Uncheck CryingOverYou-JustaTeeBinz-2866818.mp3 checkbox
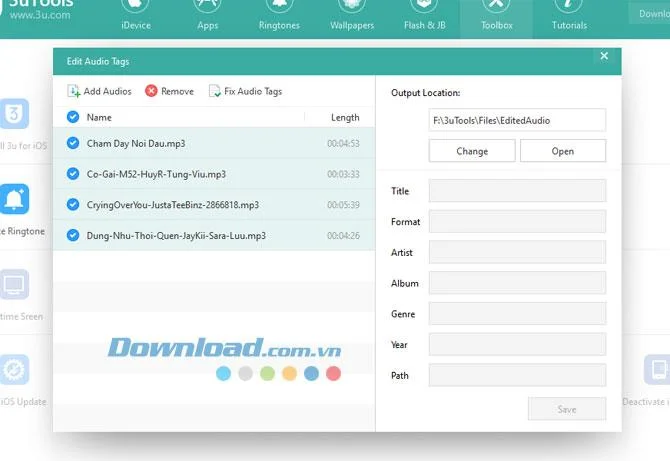The image size is (670, 461). pos(73,205)
